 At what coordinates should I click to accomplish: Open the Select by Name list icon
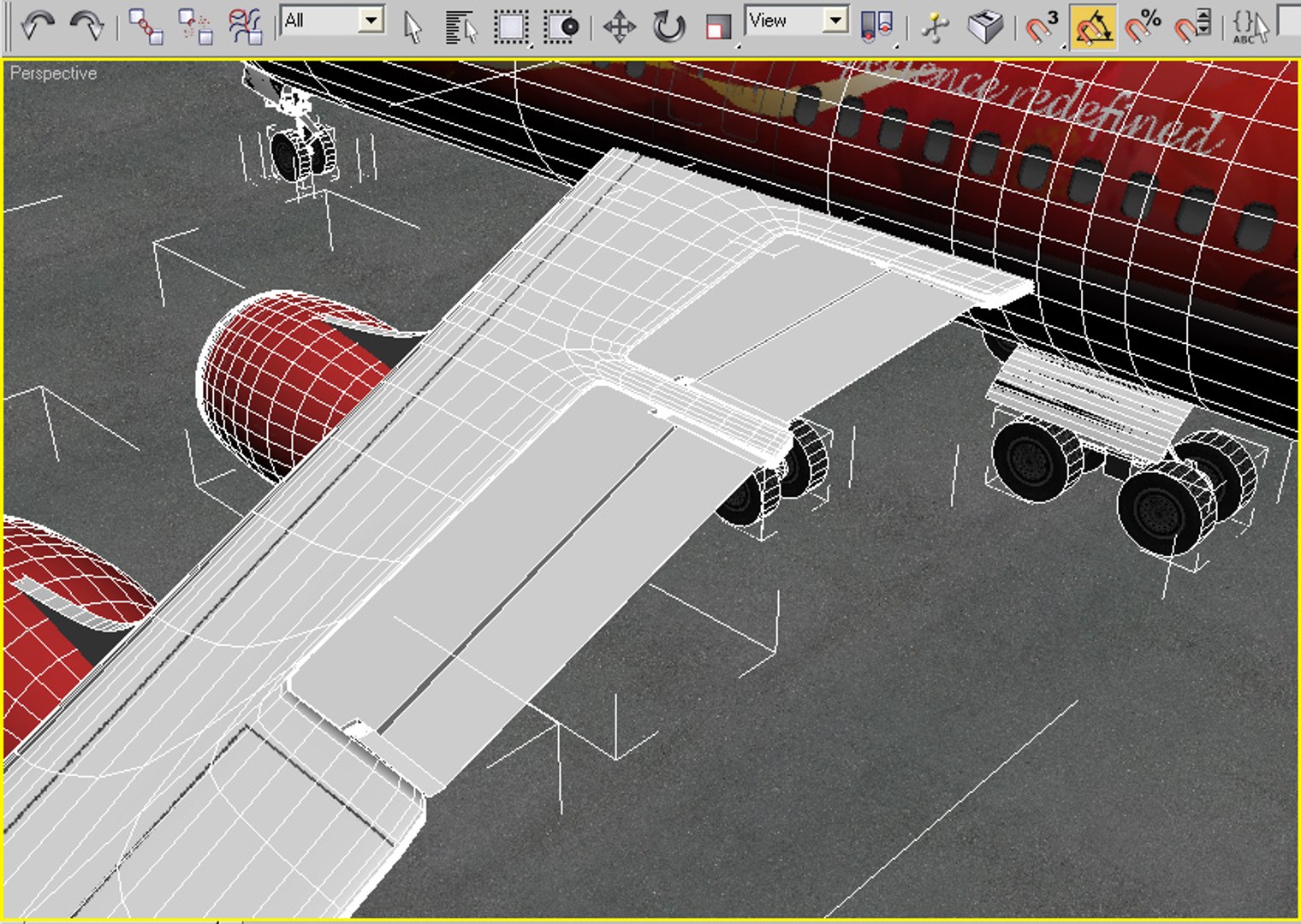(461, 27)
